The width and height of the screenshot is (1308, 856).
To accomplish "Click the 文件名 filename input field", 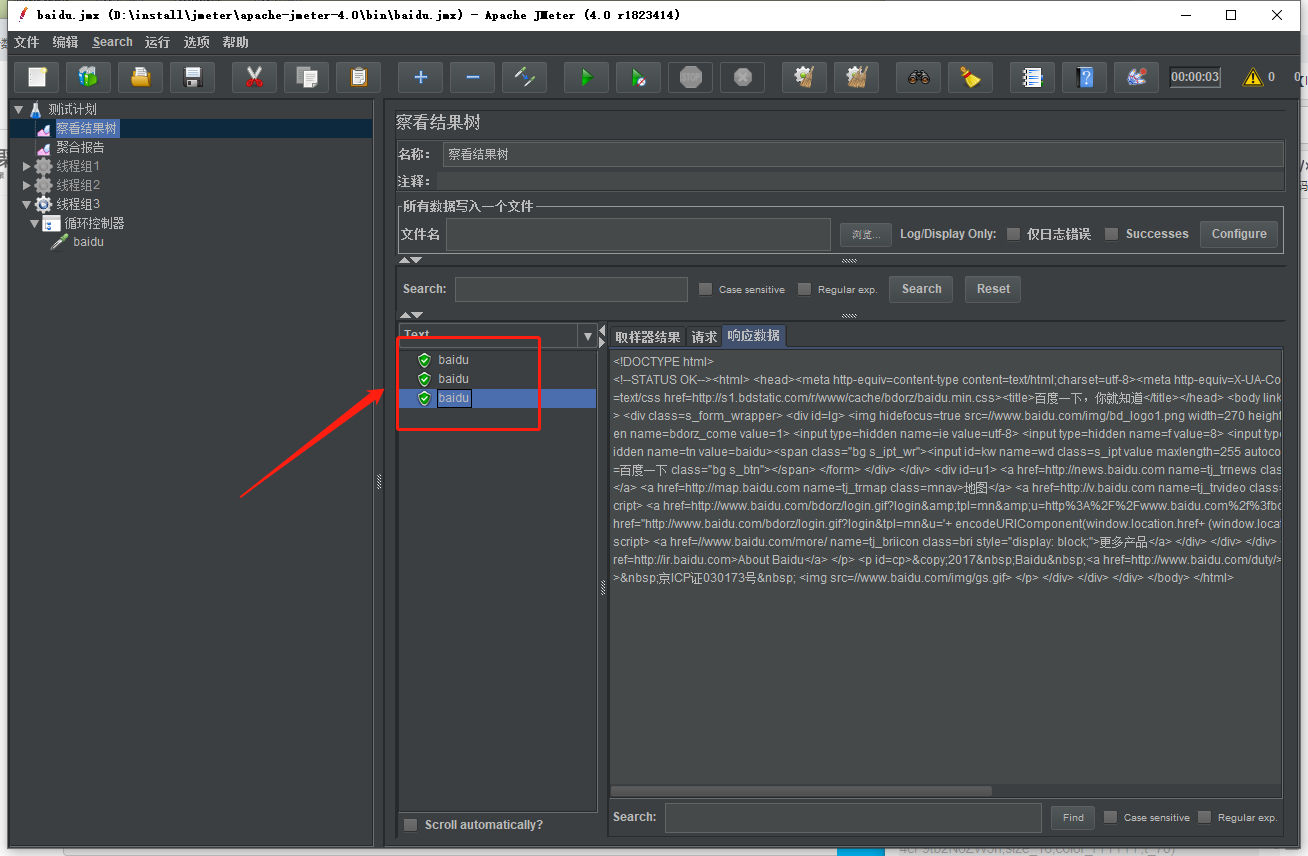I will tap(639, 234).
